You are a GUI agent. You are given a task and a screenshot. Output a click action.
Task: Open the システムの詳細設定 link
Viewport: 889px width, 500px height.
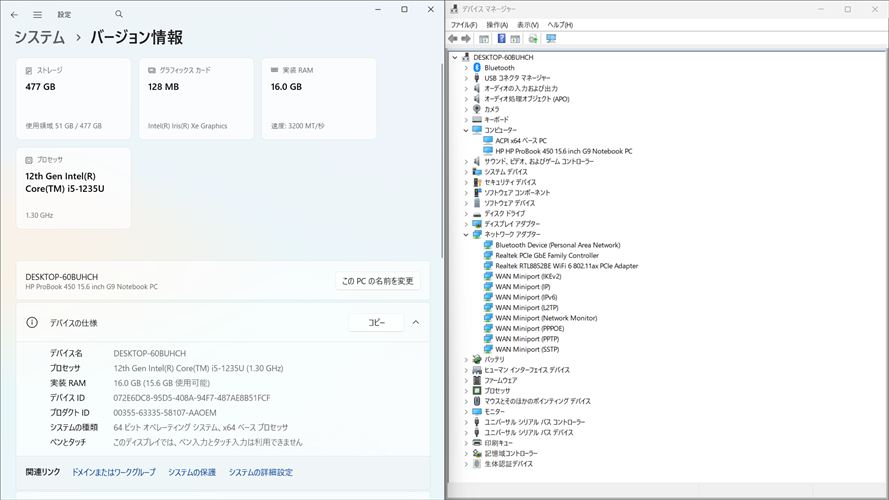[260, 472]
